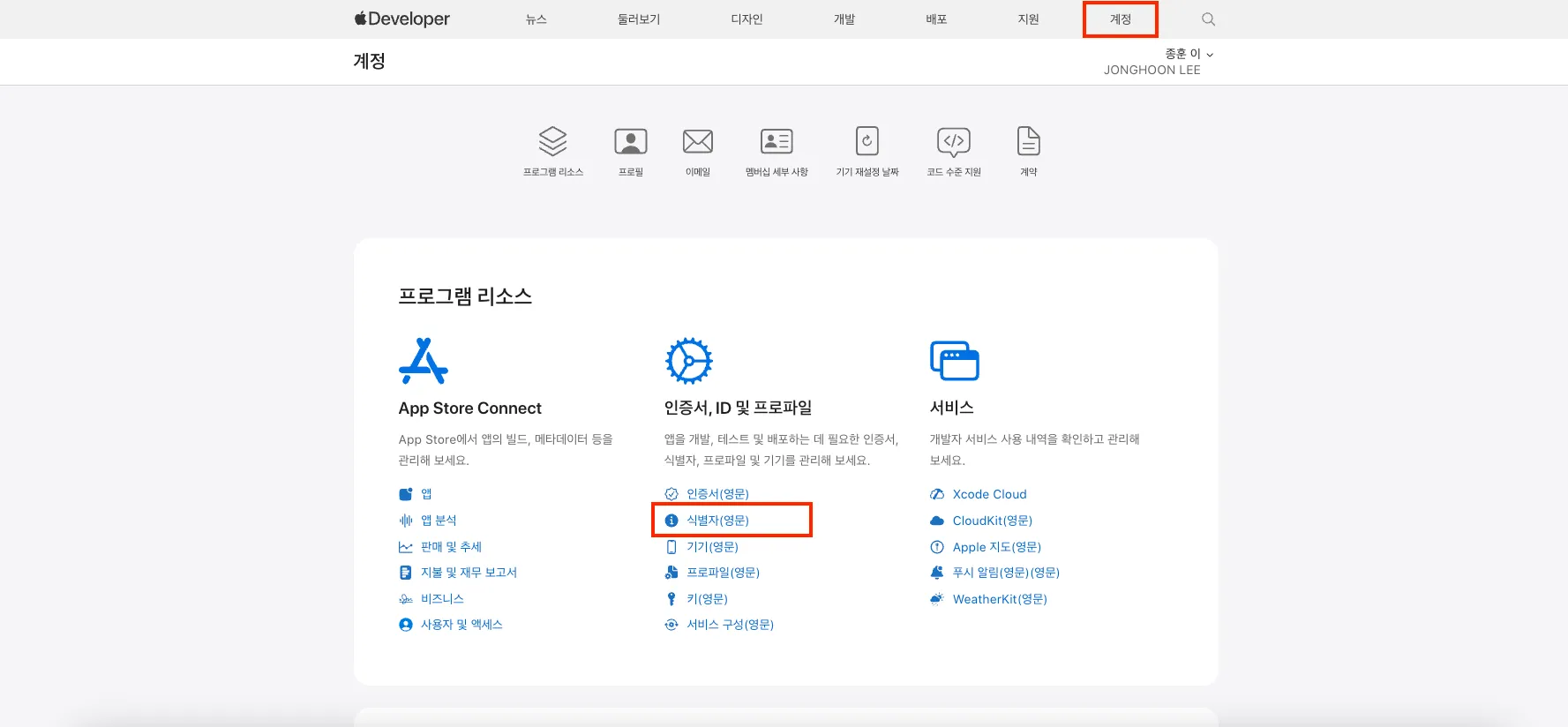Open 코드 수준 지원 code bubble icon
Viewport: 1568px width, 727px height.
click(x=954, y=141)
